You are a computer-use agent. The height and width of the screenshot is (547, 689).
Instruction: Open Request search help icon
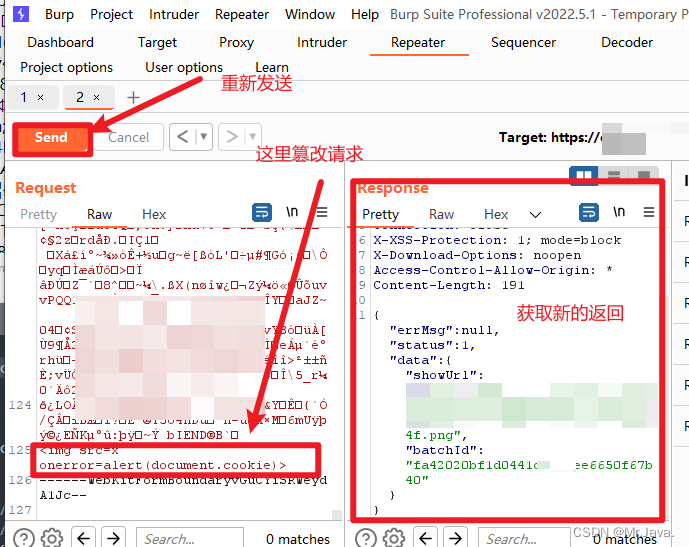click(x=24, y=539)
